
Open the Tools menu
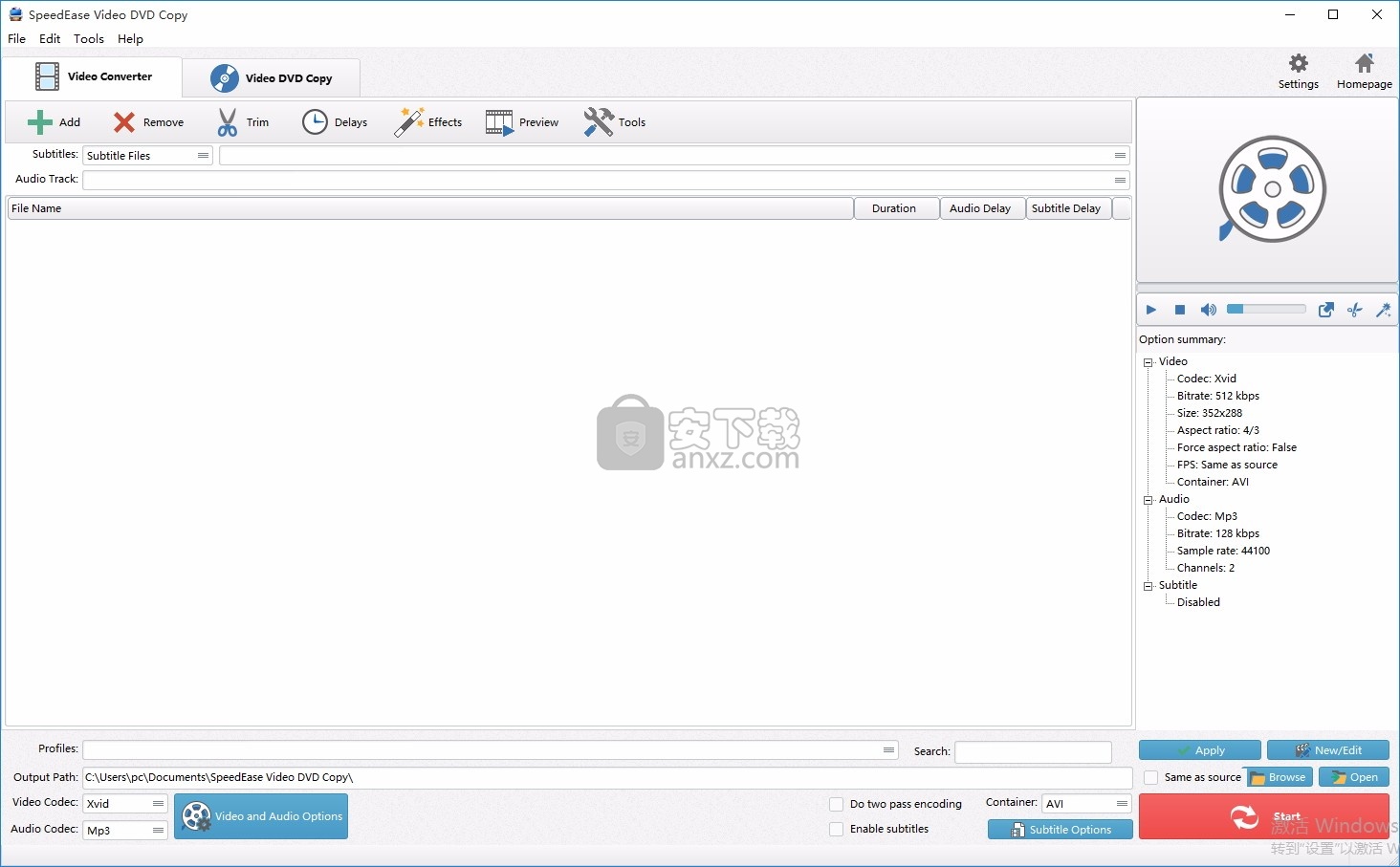tap(89, 39)
